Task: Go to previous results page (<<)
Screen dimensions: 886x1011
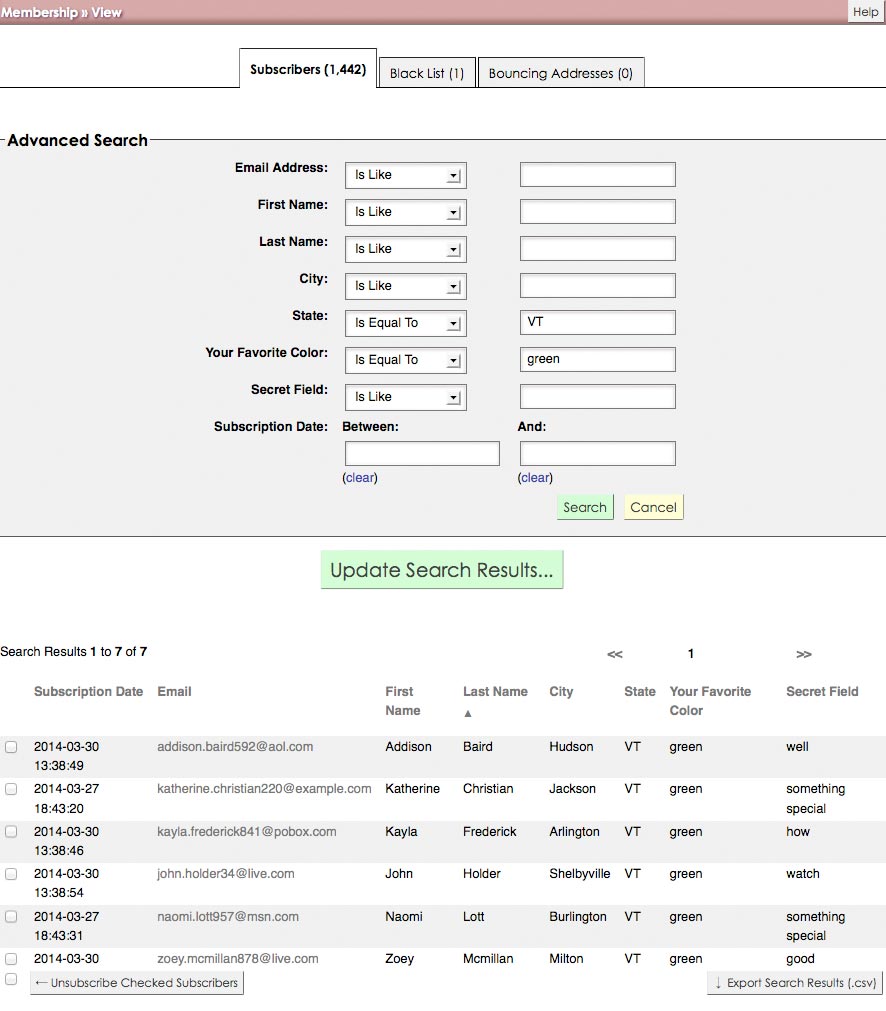Action: pos(615,654)
